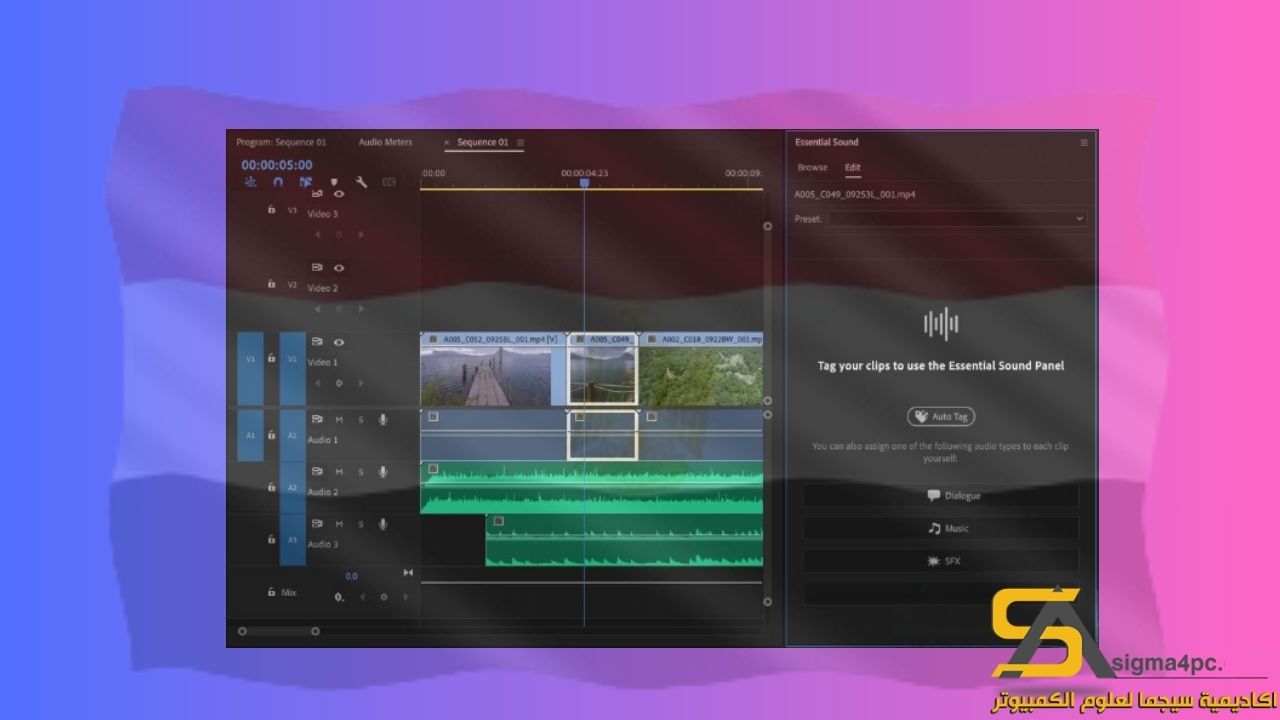Select the A002_C018 forest video clip
The height and width of the screenshot is (720, 1280).
pos(700,369)
